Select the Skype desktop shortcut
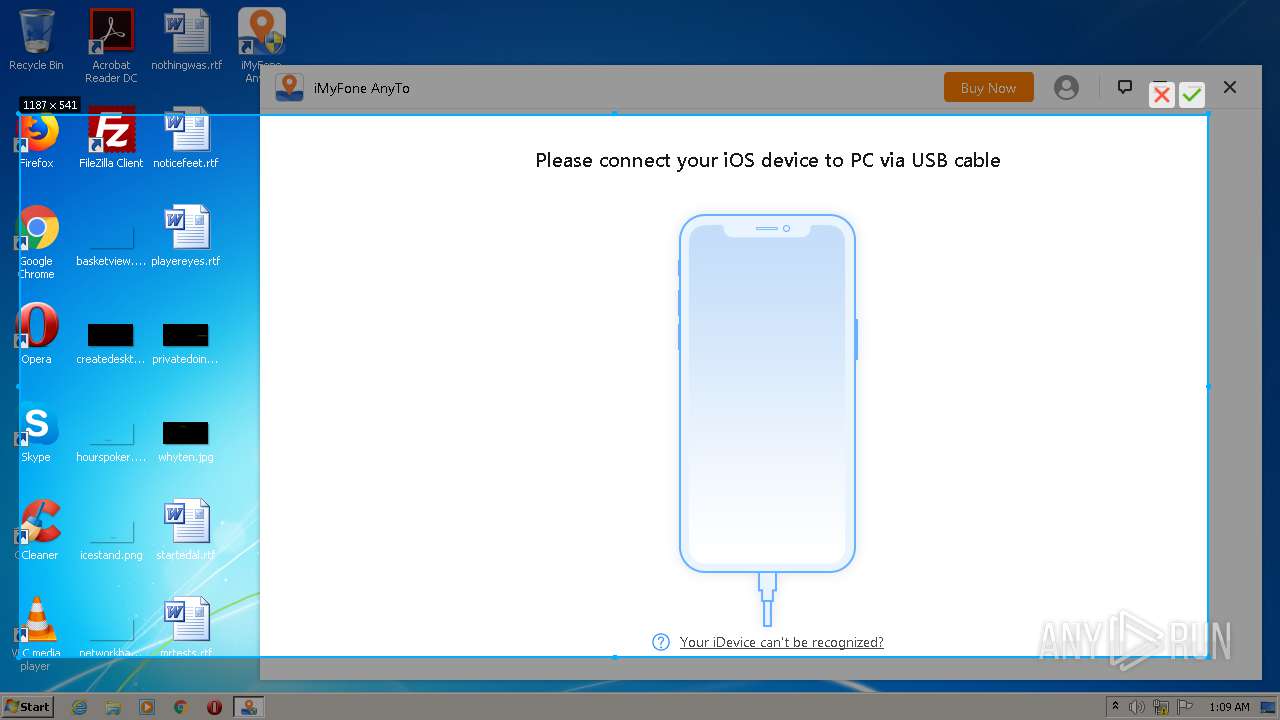This screenshot has height=720, width=1280. (x=36, y=432)
